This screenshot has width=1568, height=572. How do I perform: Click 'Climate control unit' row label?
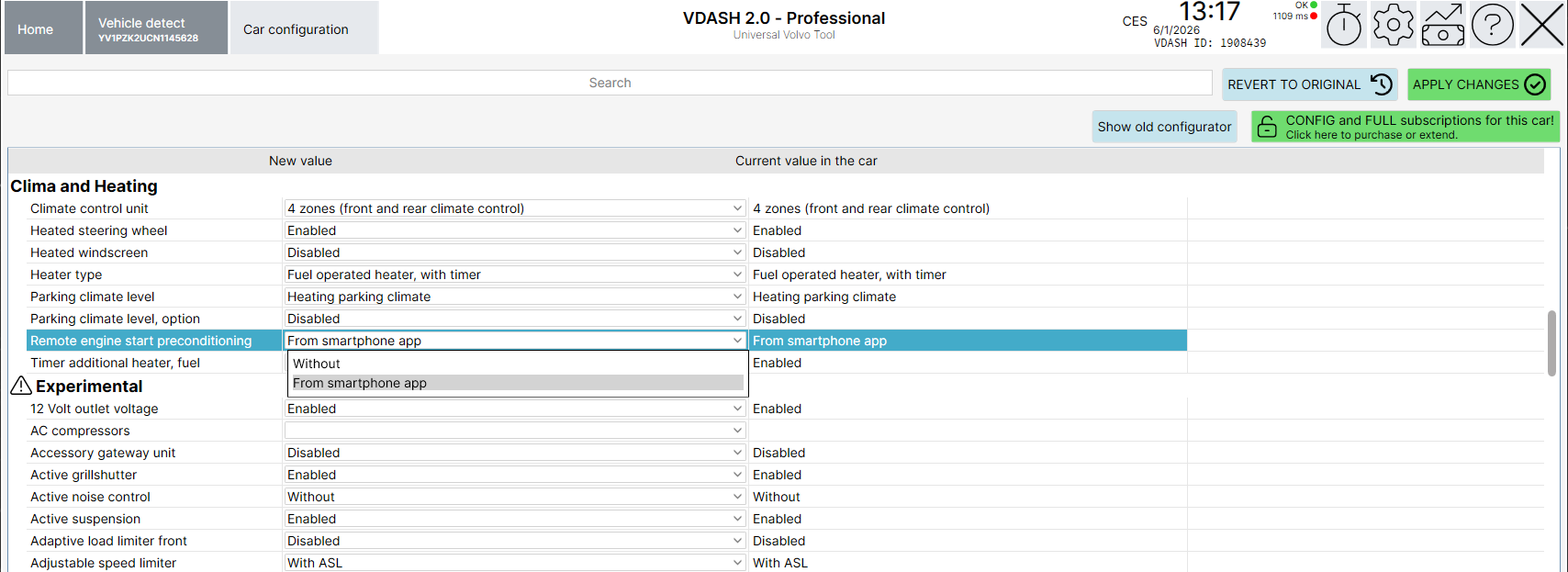pos(89,208)
